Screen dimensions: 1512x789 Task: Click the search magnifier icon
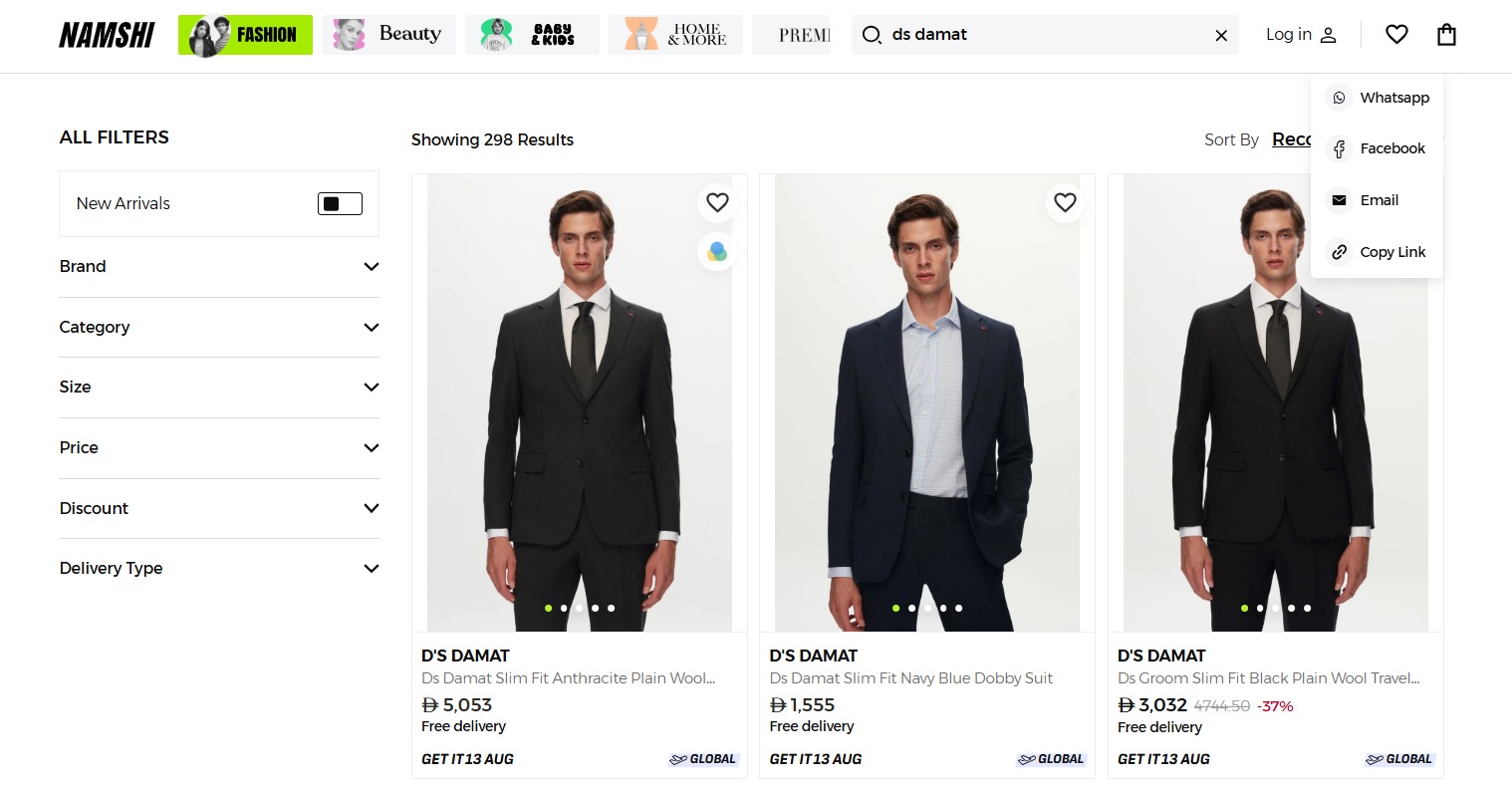point(872,35)
